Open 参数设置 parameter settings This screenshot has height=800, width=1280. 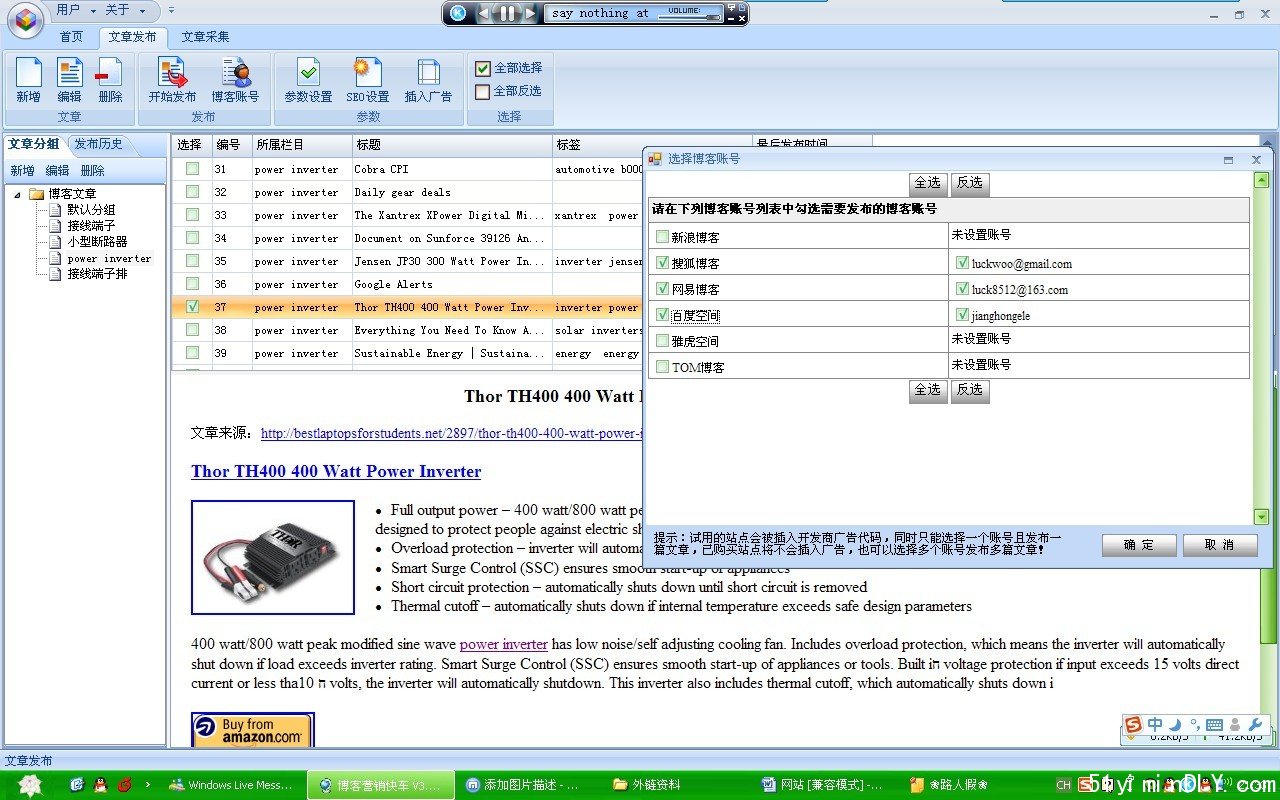coord(308,80)
